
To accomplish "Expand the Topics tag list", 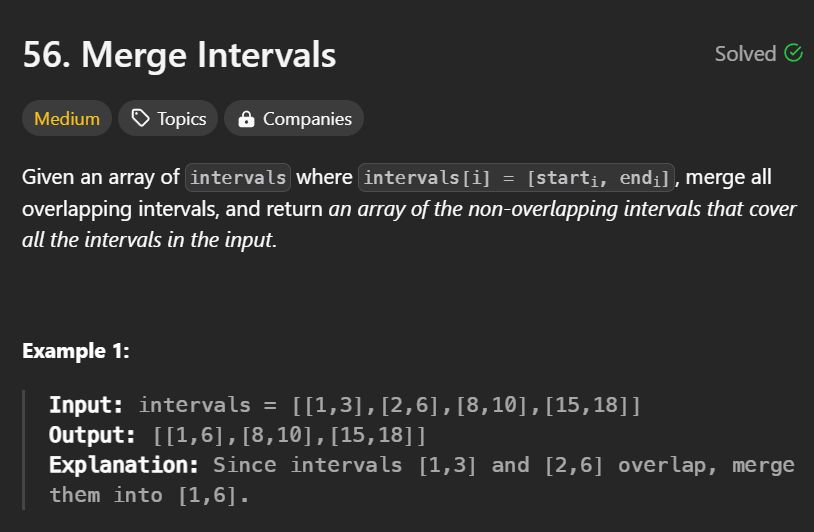I will click(168, 119).
